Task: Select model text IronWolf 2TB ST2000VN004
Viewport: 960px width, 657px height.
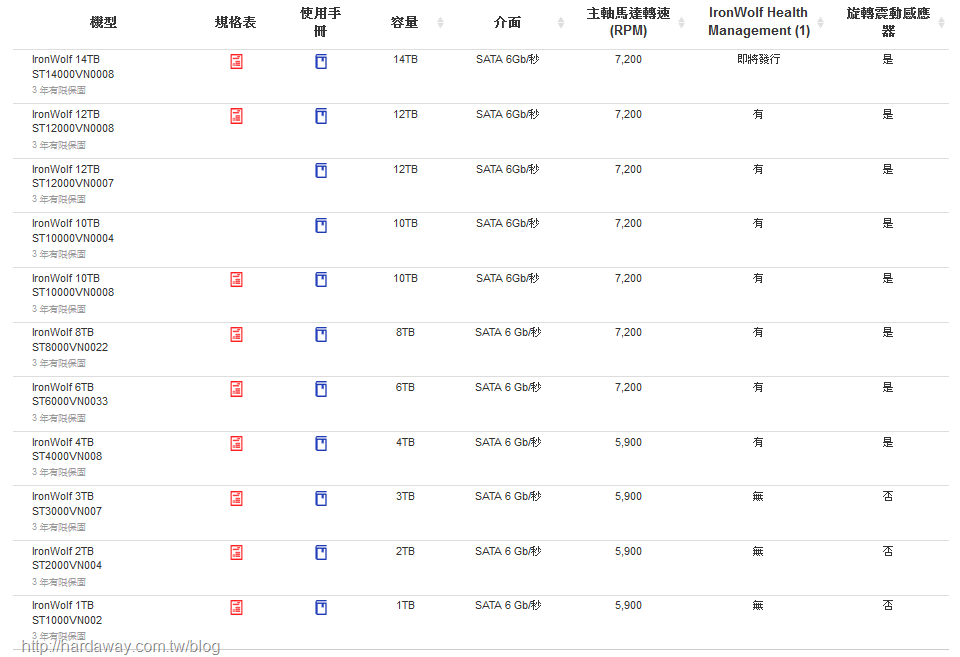Action: pos(67,558)
